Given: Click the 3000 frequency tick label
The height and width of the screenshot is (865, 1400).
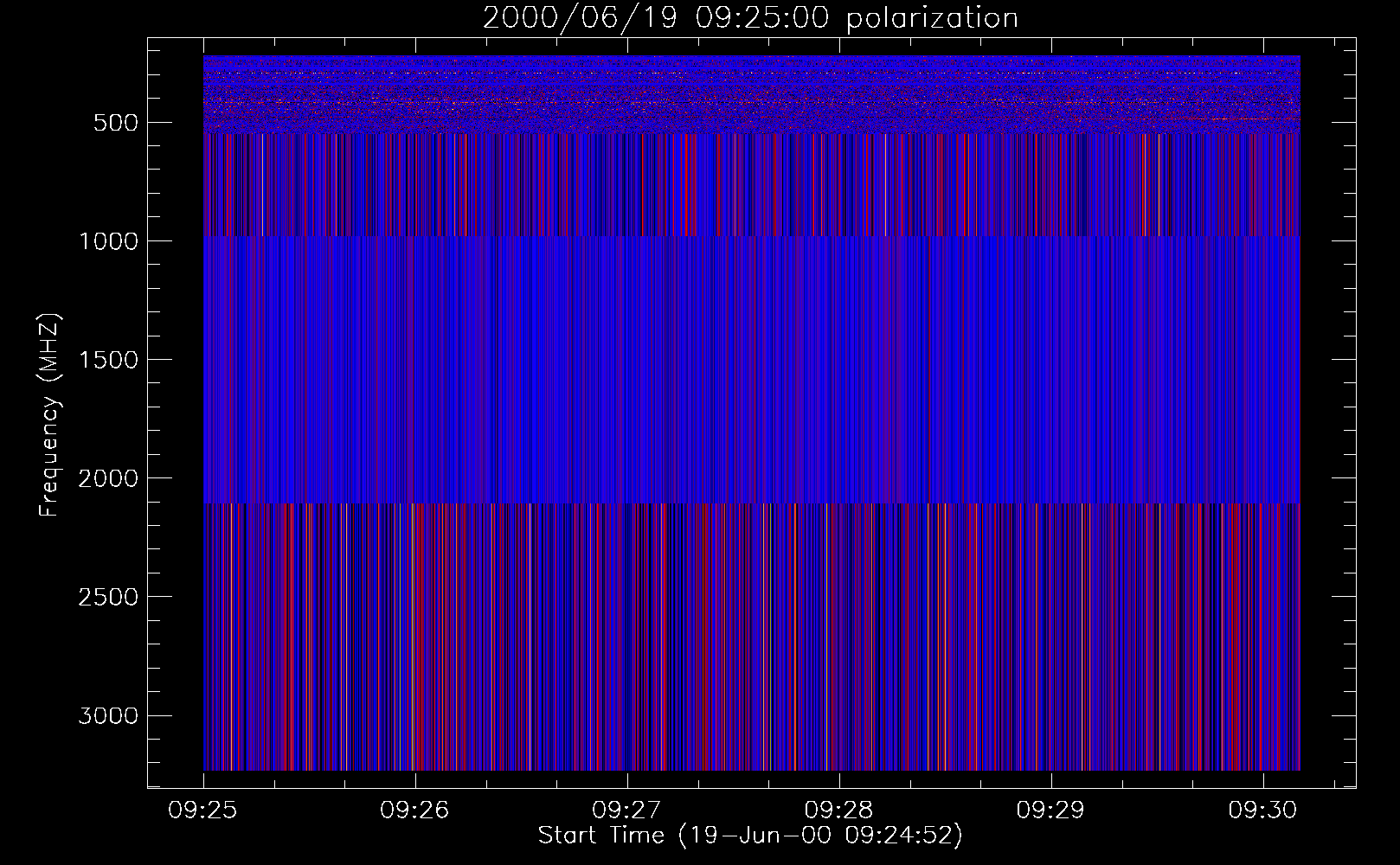Looking at the screenshot, I should tap(108, 715).
